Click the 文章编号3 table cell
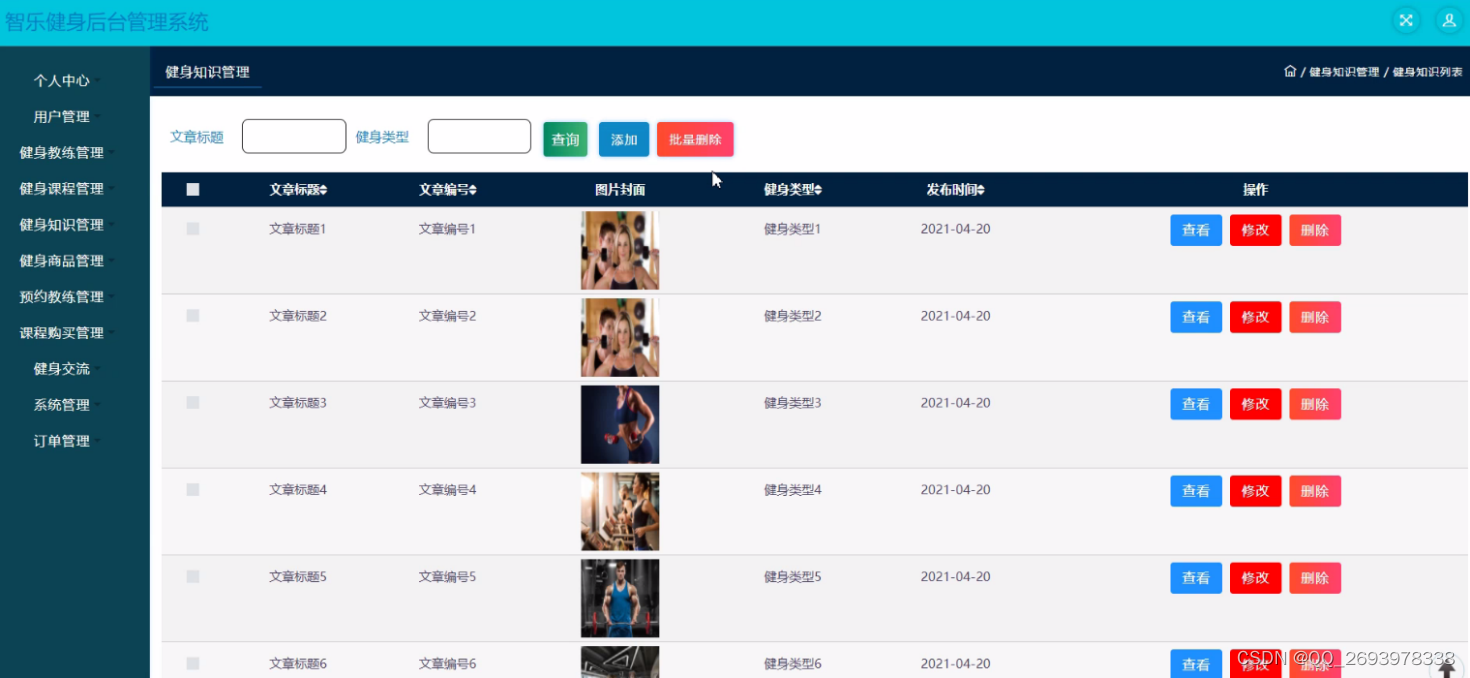Viewport: 1470px width, 678px height. [x=447, y=403]
